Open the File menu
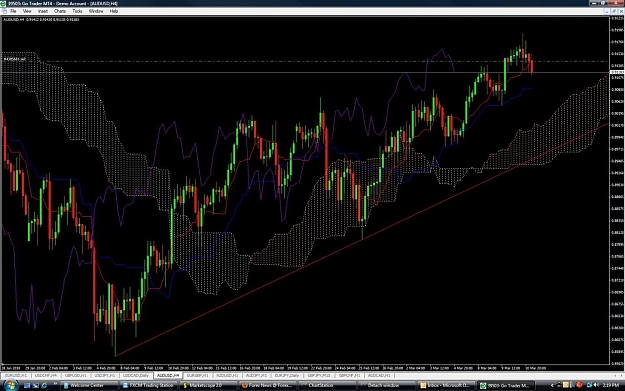The height and width of the screenshot is (391, 625). 13,11
